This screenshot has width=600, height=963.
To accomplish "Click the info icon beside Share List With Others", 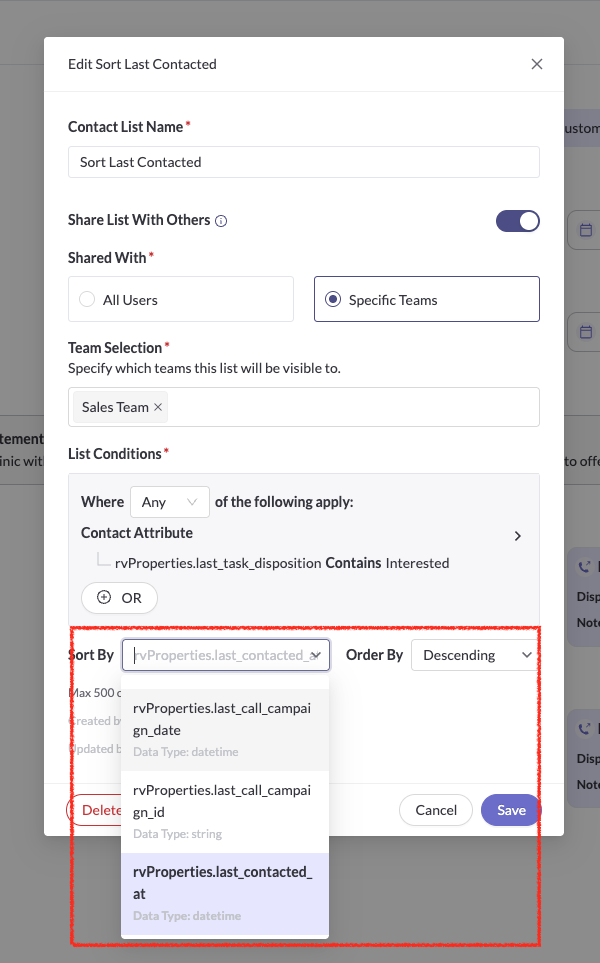I will pyautogui.click(x=222, y=221).
